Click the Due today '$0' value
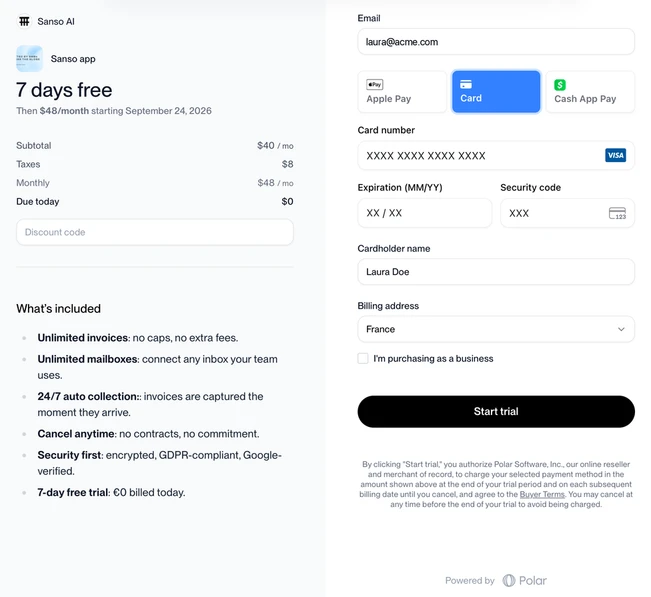The image size is (651, 597). click(287, 201)
